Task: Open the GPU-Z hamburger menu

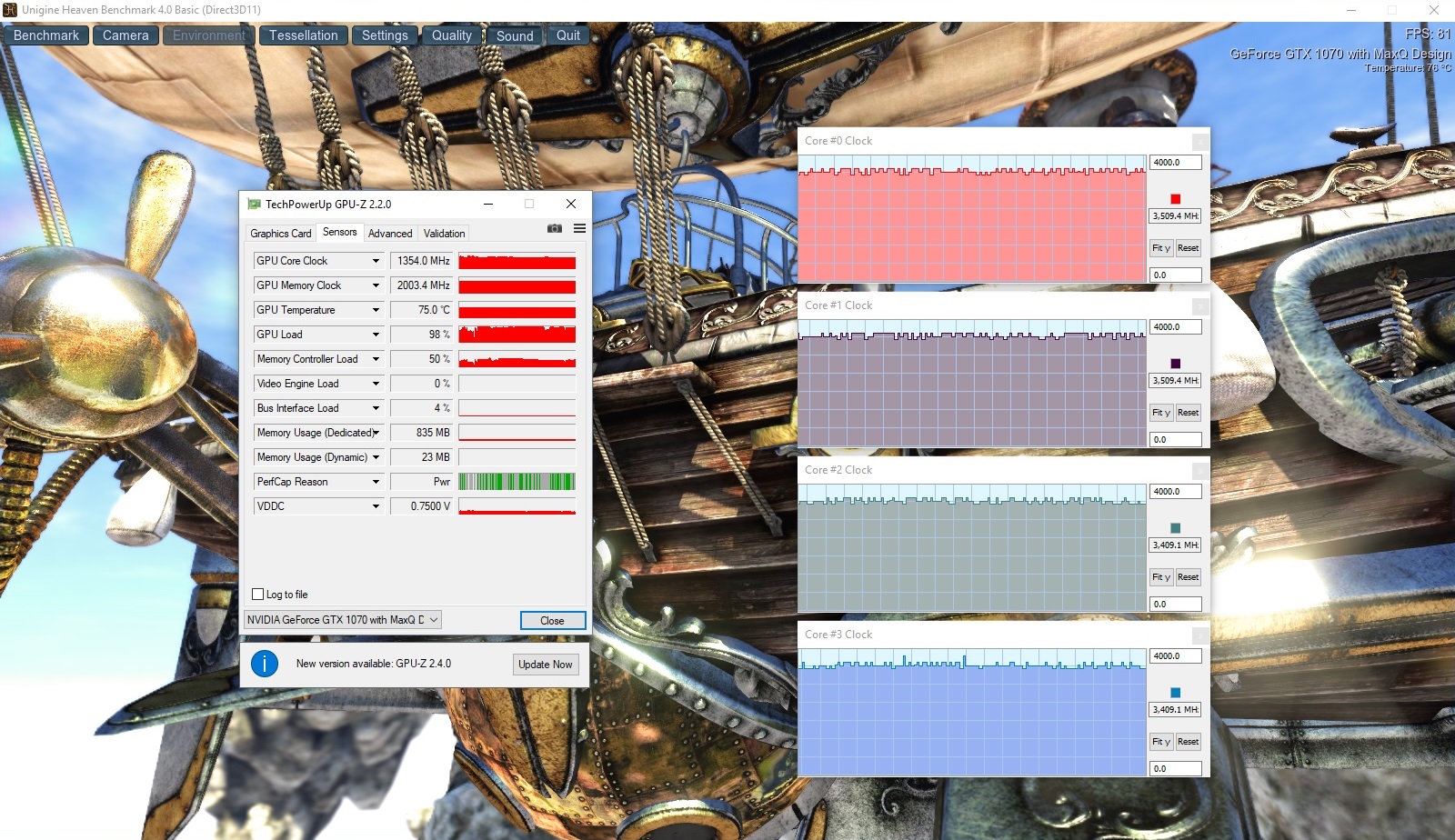Action: (x=579, y=228)
